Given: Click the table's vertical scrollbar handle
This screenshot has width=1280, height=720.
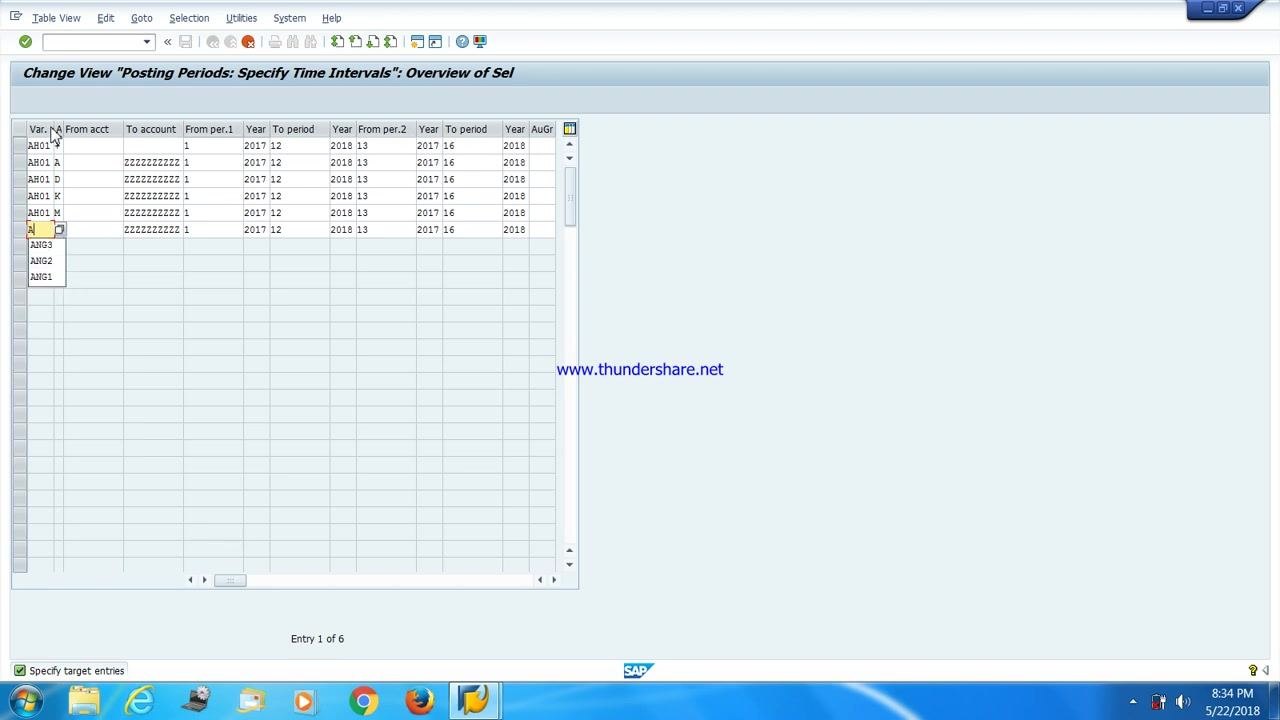Looking at the screenshot, I should 569,196.
